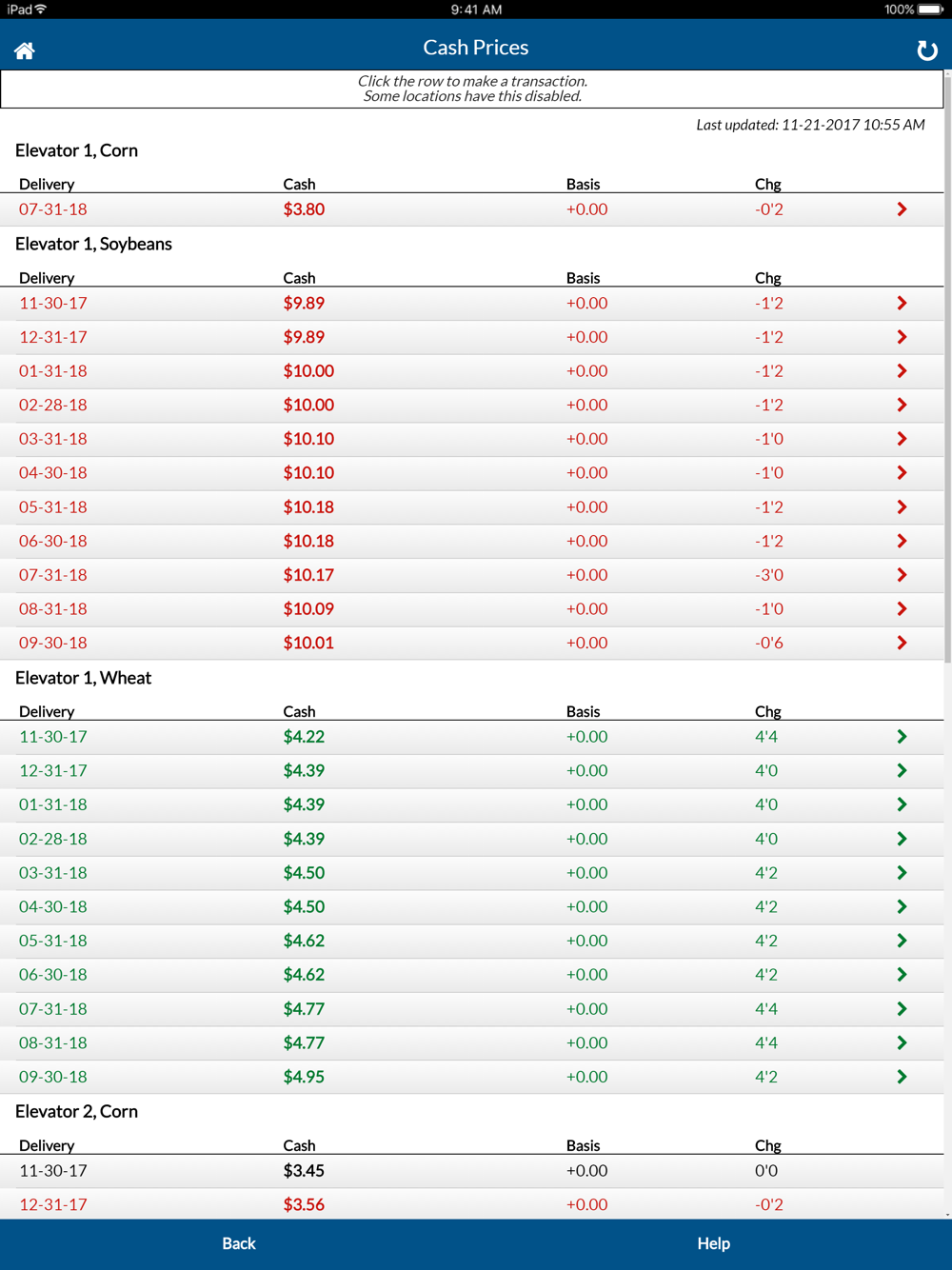Check the battery icon in status bar
Screen dimensions: 952x1270
click(x=931, y=10)
